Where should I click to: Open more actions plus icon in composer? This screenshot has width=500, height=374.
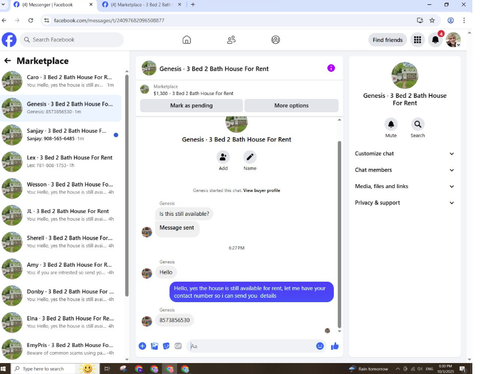click(142, 346)
